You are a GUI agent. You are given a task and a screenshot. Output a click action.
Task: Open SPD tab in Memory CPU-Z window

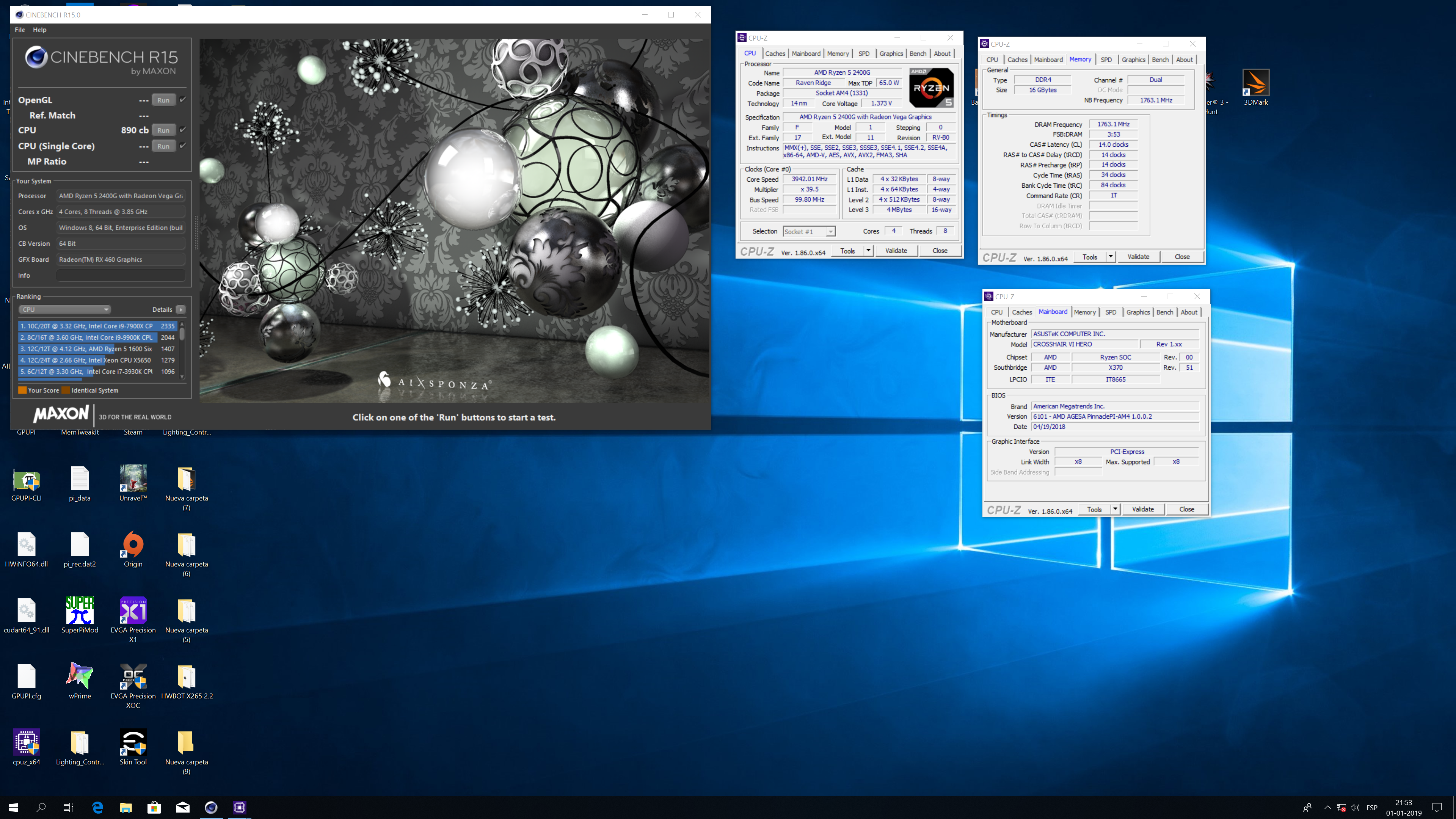click(x=1106, y=60)
